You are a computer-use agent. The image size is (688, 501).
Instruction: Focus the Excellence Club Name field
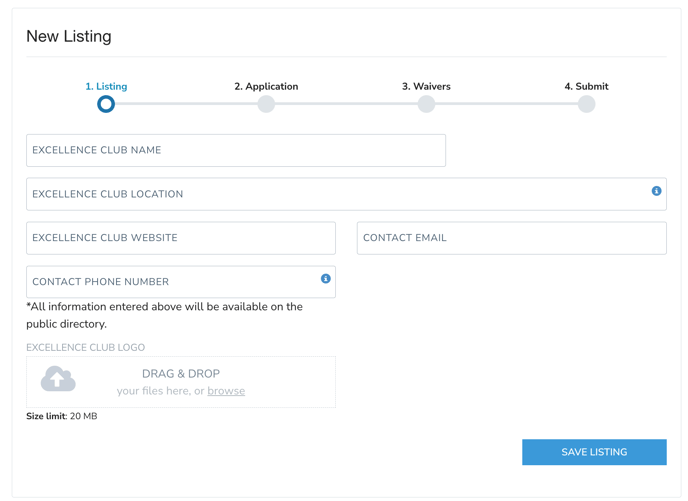pyautogui.click(x=236, y=151)
